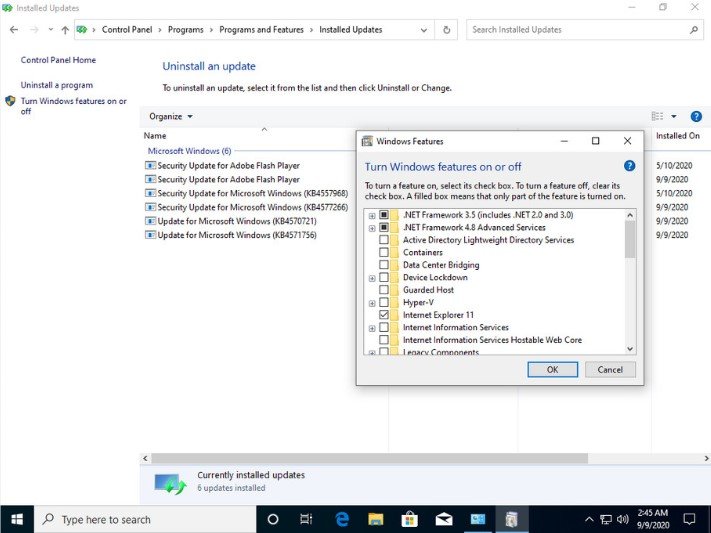This screenshot has width=711, height=533.
Task: Sort by the Name column header
Action: click(x=155, y=136)
